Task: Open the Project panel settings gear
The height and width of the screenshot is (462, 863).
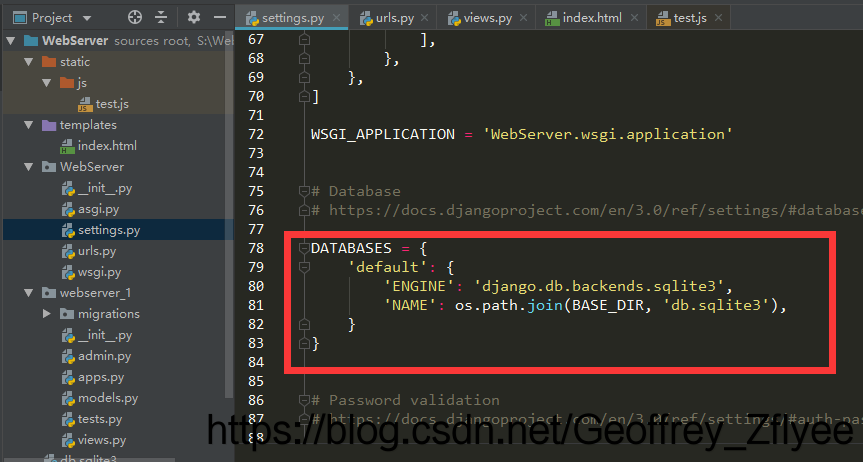Action: [x=193, y=18]
